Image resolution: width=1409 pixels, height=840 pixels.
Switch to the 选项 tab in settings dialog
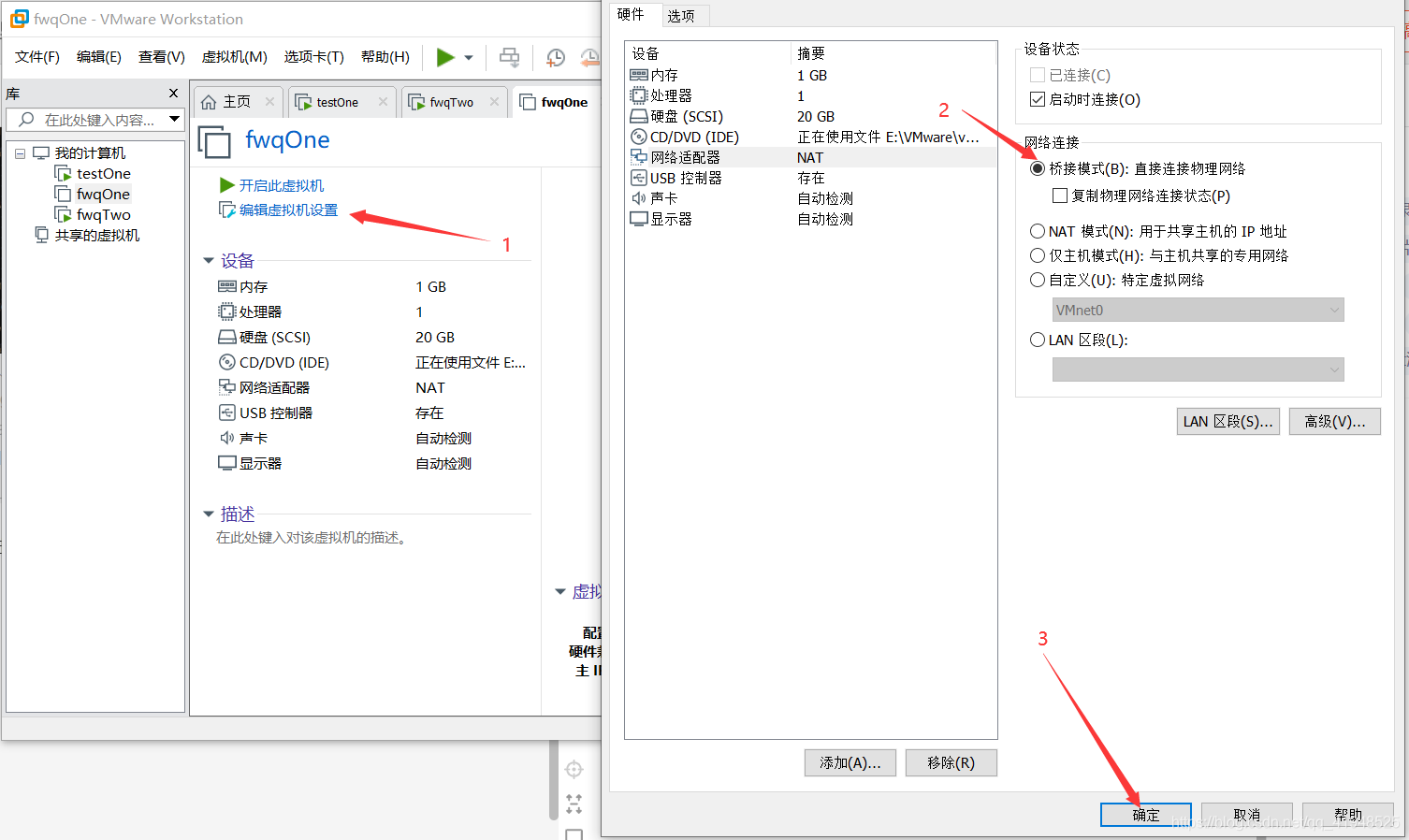click(681, 16)
